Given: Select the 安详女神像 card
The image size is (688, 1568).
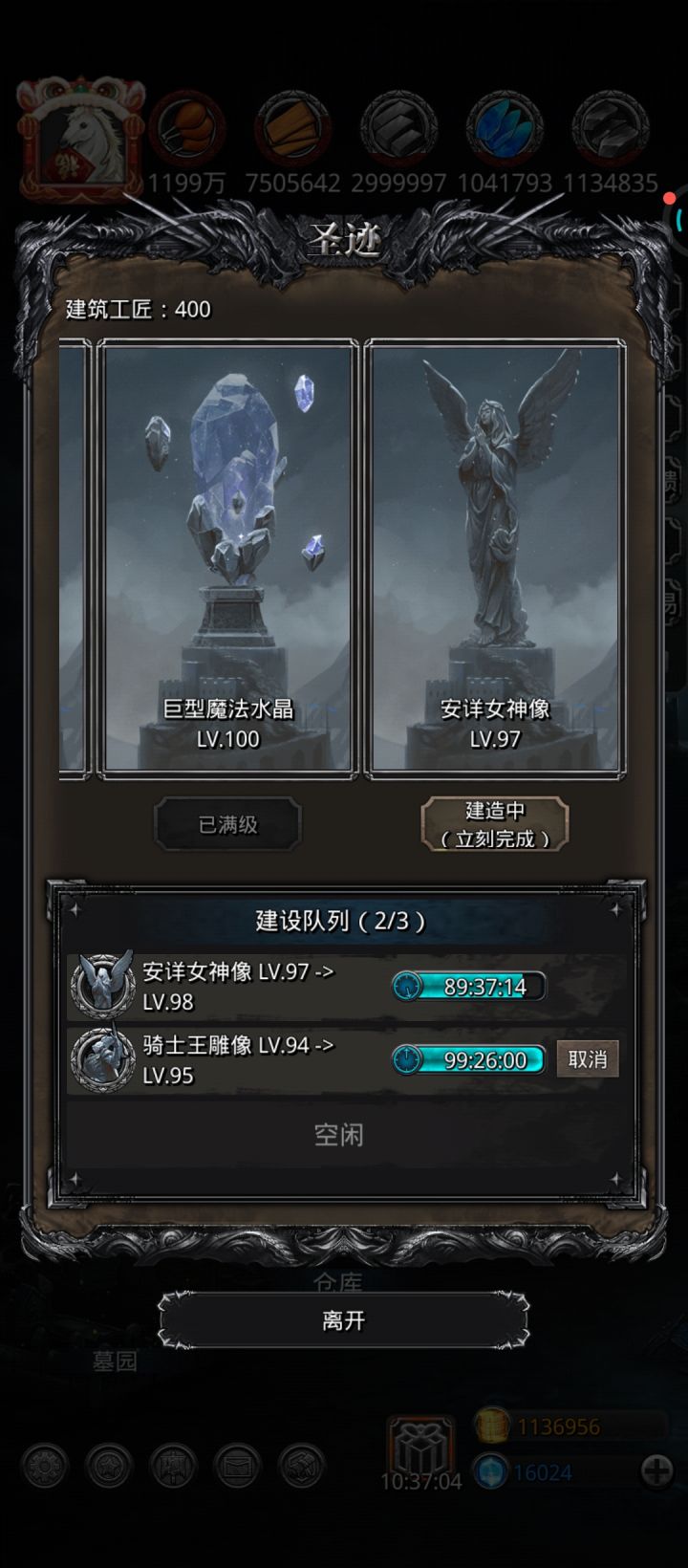Looking at the screenshot, I should click(495, 558).
